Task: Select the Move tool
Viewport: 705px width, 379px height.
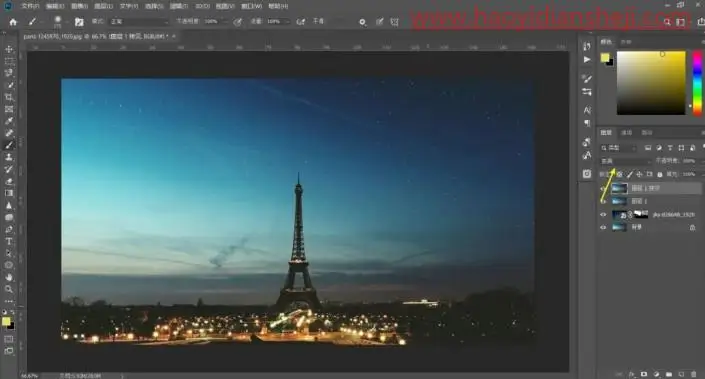Action: (x=9, y=49)
